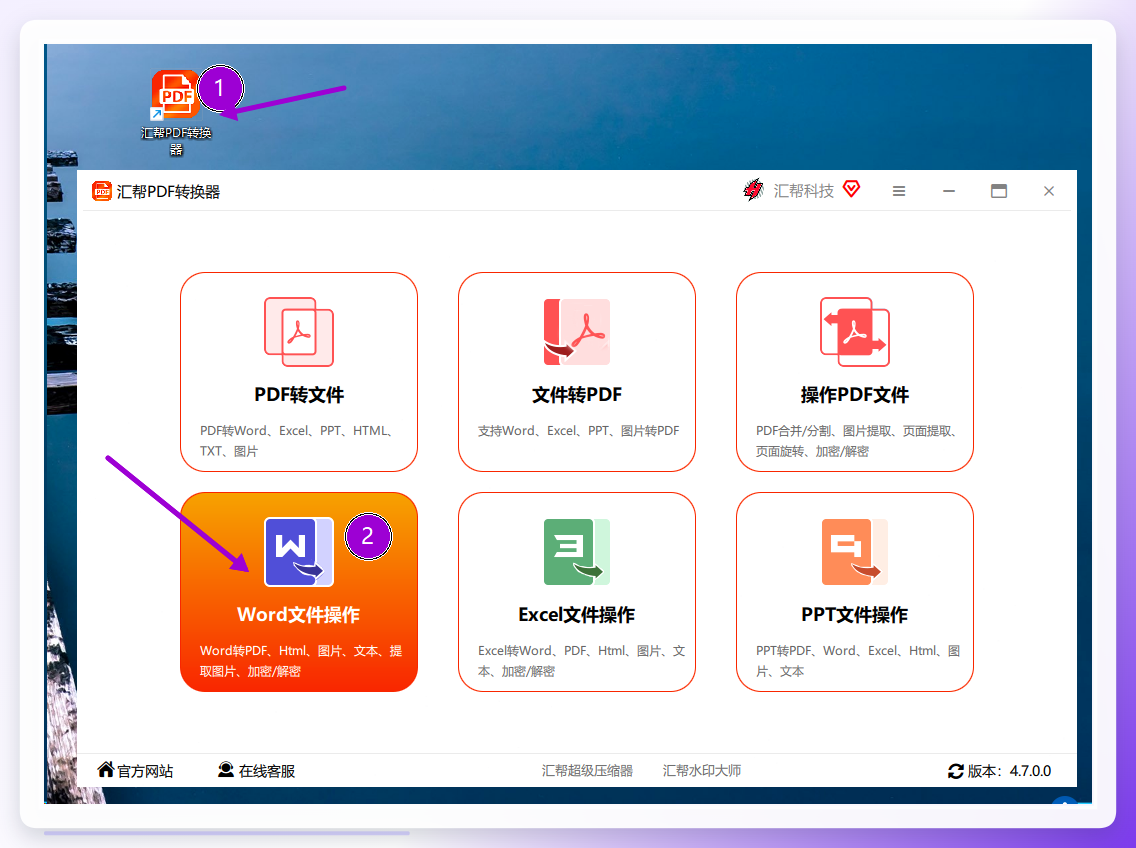Select the PPT文件操作 card title
This screenshot has height=848, width=1136.
[x=855, y=615]
